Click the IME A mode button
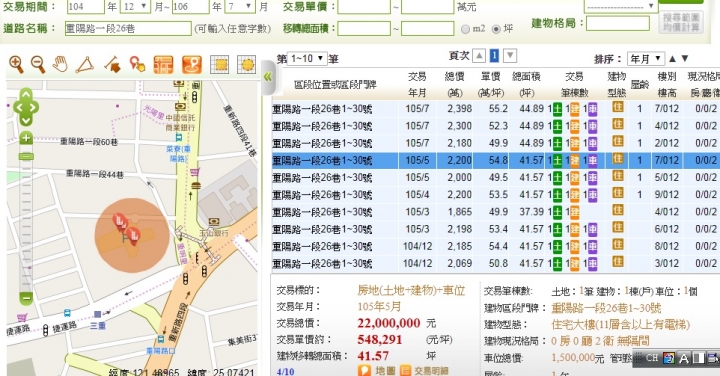The width and height of the screenshot is (720, 376). click(684, 358)
